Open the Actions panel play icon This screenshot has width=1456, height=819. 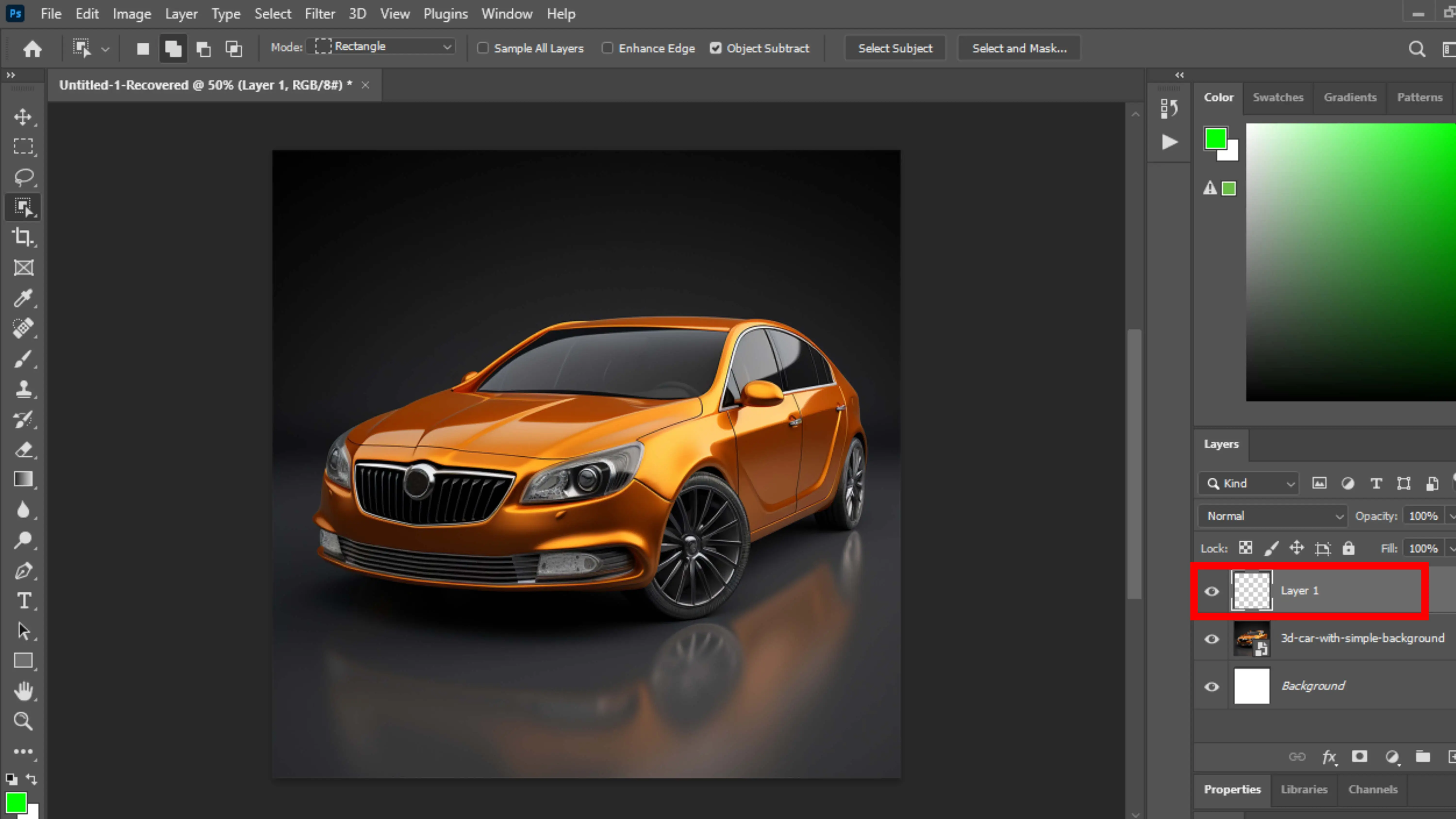1169,142
